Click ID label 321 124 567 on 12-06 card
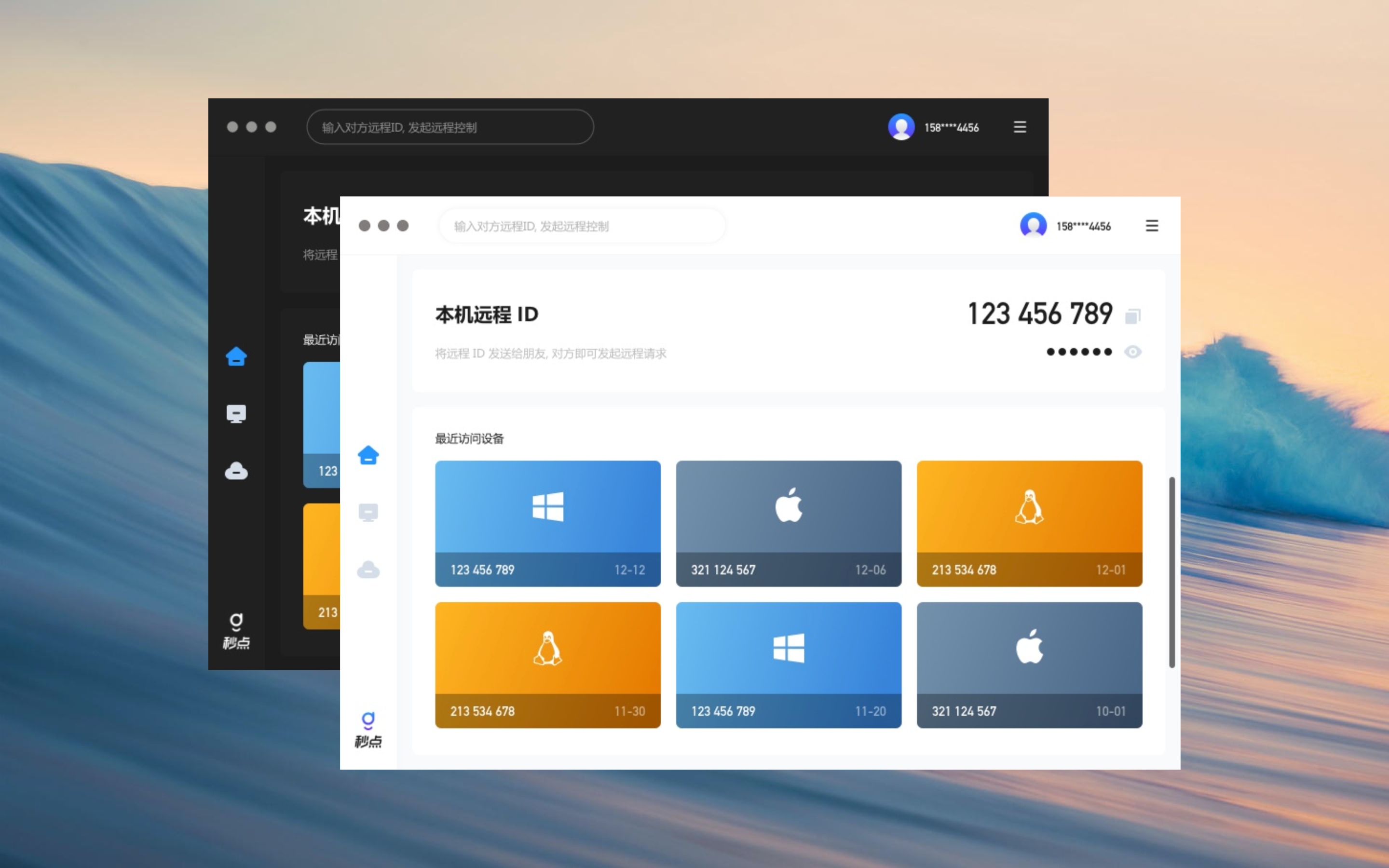Viewport: 1389px width, 868px height. [x=723, y=570]
